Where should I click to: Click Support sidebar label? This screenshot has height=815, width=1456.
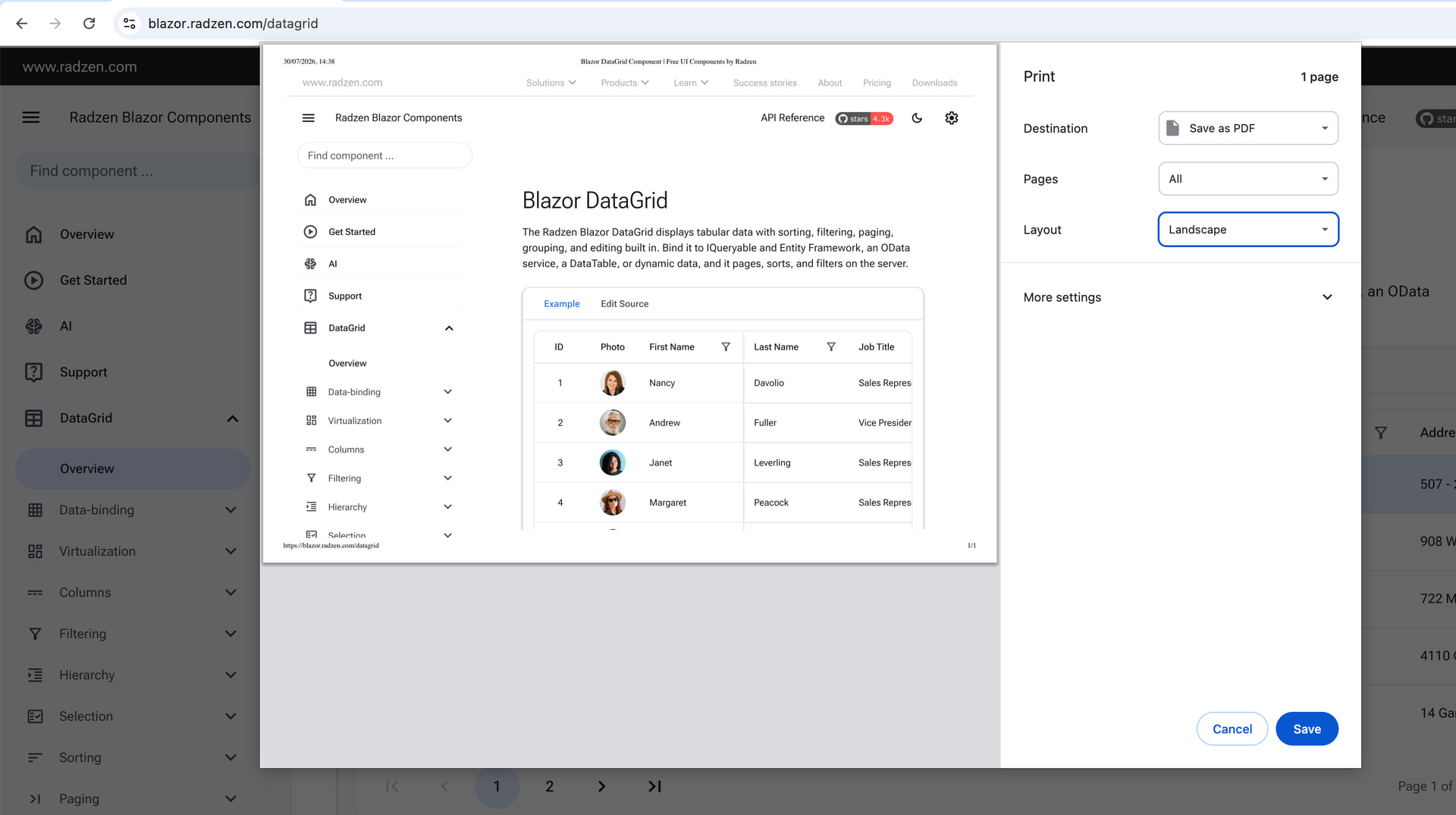[83, 372]
